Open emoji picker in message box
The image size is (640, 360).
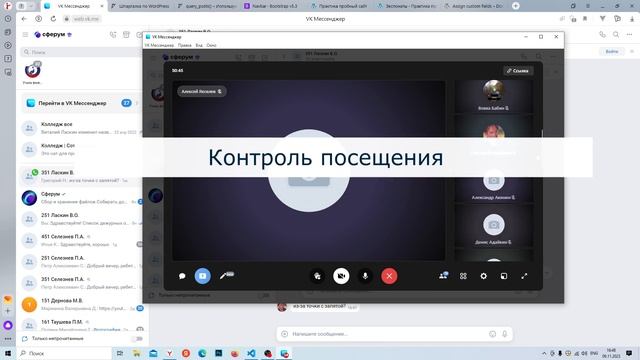493,334
